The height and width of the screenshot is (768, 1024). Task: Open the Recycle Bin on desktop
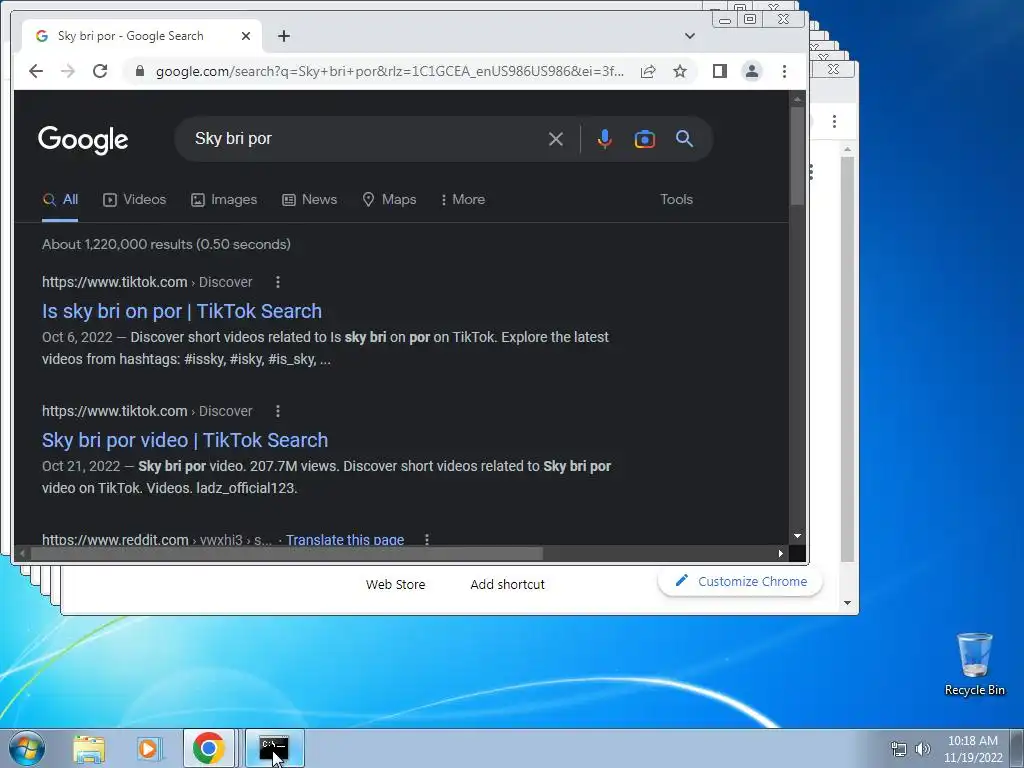coord(974,664)
